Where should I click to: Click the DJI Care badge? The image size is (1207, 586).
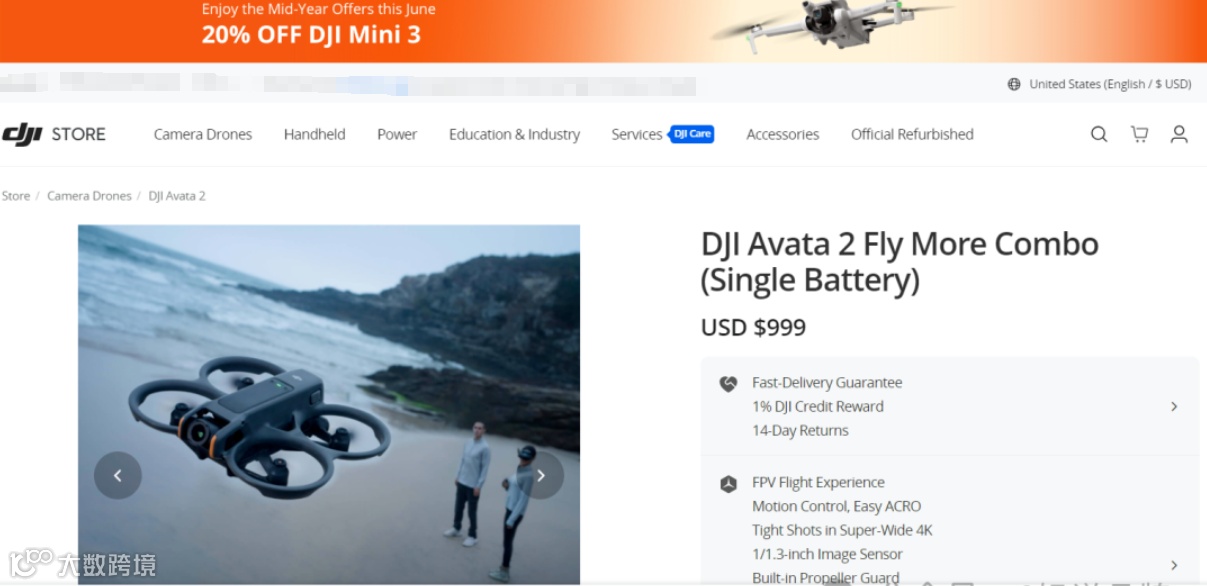click(692, 134)
